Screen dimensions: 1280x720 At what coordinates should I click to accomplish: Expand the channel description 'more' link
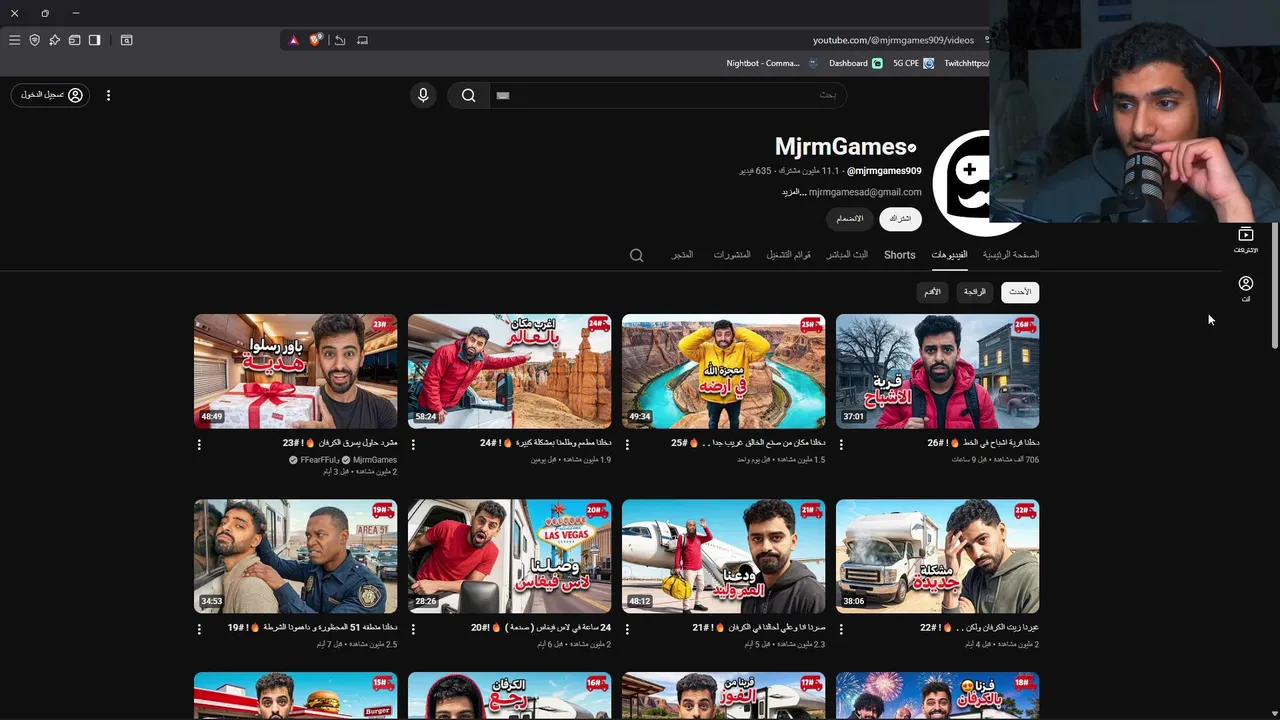pyautogui.click(x=794, y=192)
